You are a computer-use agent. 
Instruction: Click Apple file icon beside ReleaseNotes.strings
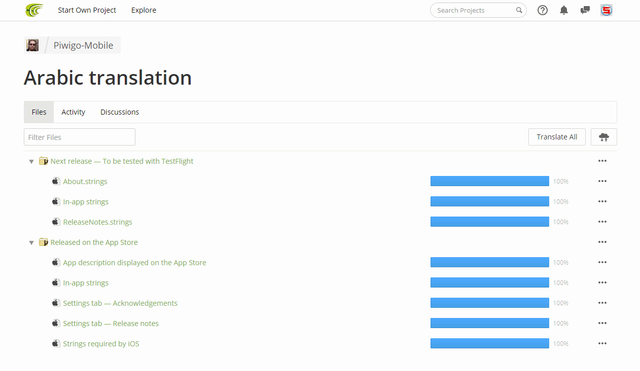(56, 222)
